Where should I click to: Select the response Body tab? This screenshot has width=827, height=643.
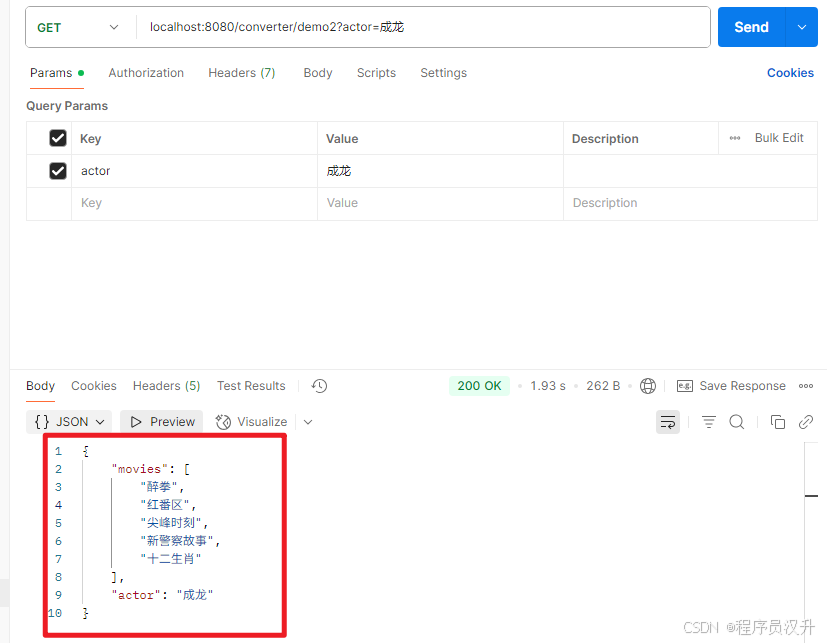[41, 386]
